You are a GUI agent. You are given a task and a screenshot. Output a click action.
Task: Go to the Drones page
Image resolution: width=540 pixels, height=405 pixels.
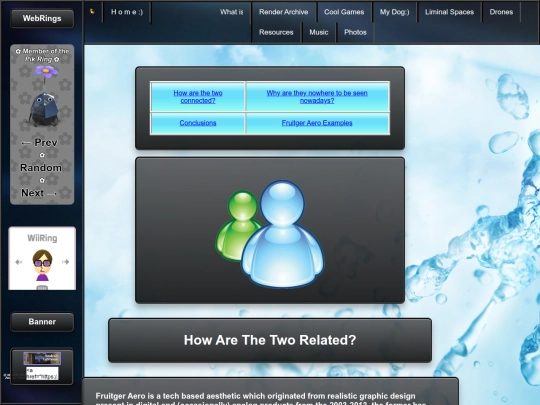coord(501,12)
